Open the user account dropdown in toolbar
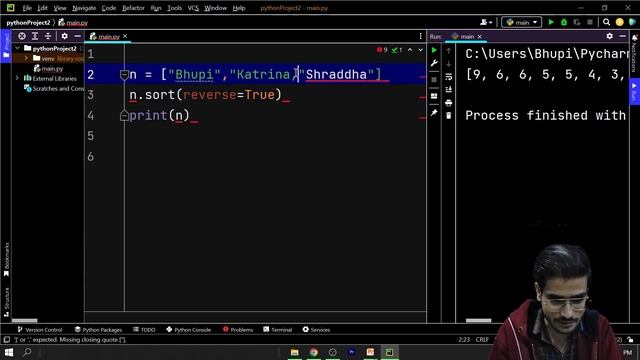The image size is (640, 360). point(486,22)
